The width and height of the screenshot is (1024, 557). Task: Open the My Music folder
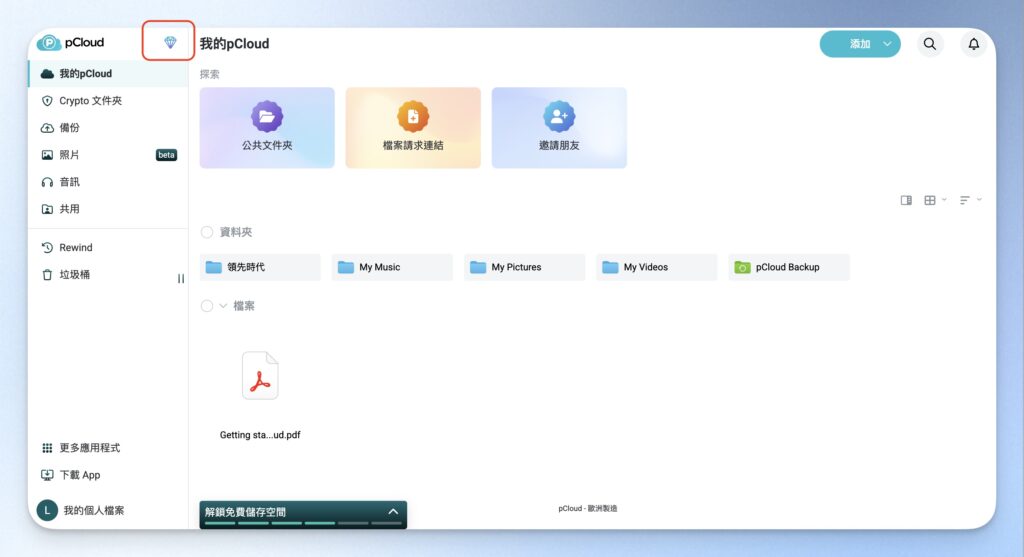coord(392,267)
